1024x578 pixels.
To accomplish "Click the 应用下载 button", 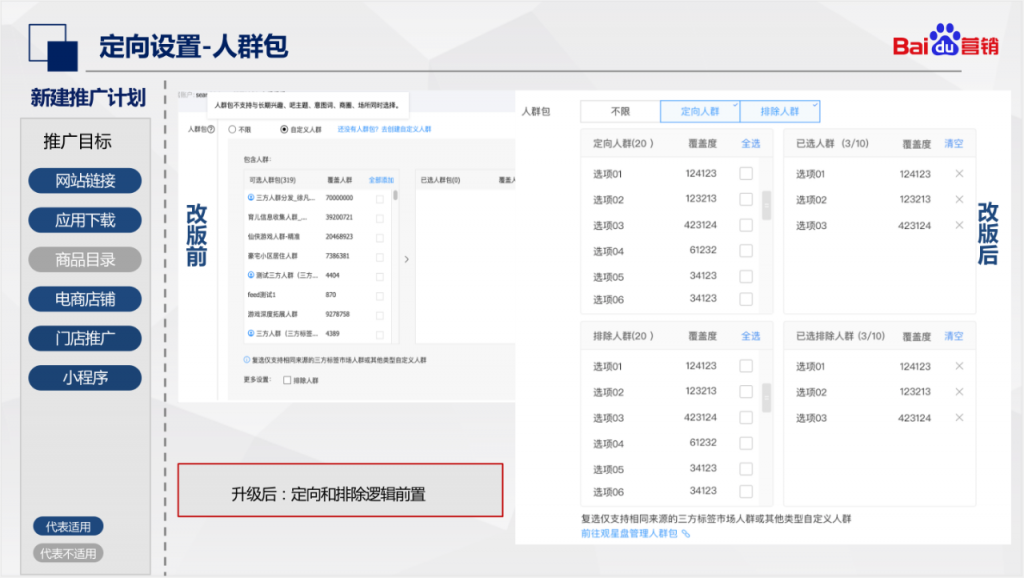I will [85, 220].
